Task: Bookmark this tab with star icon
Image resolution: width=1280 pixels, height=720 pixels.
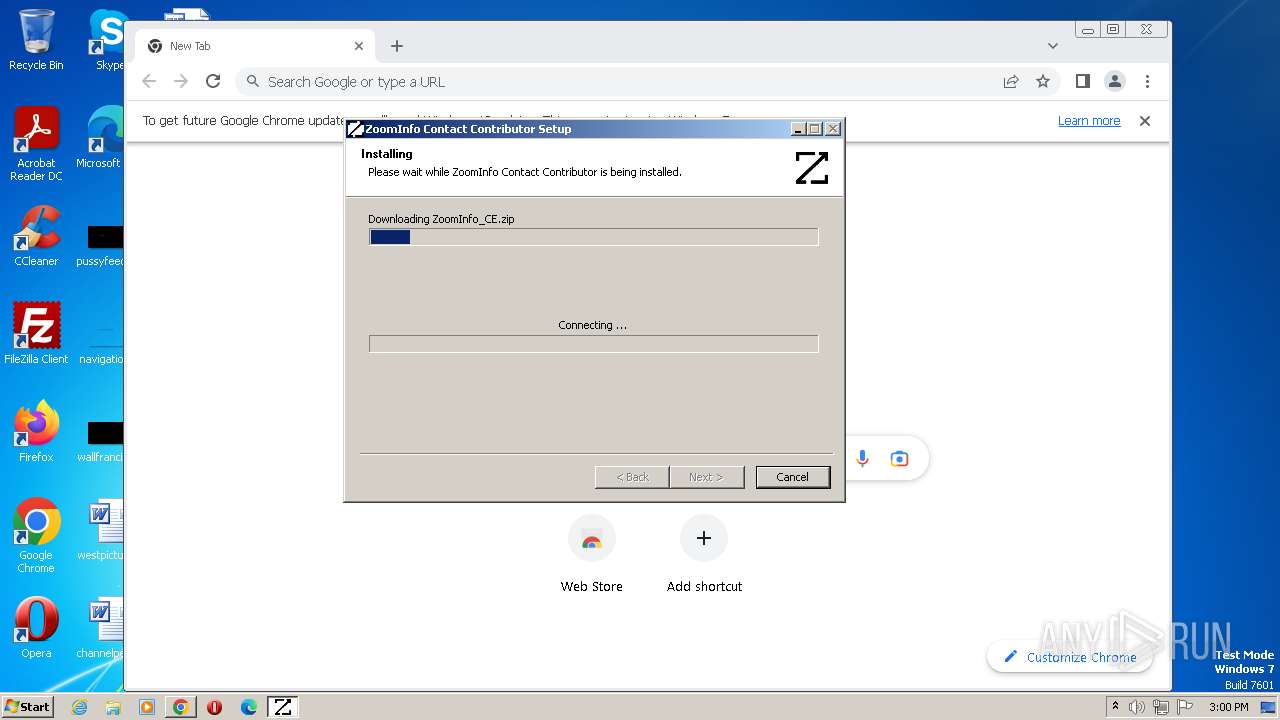Action: [1043, 82]
